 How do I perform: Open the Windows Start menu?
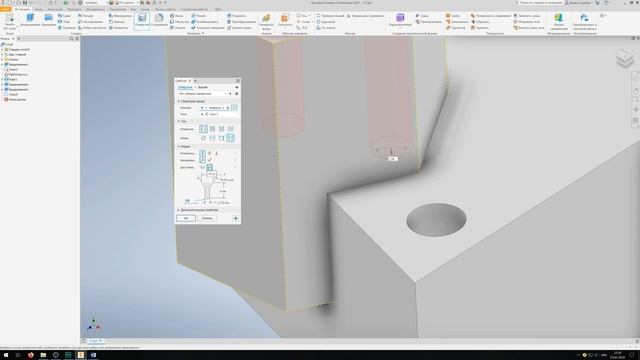6,355
